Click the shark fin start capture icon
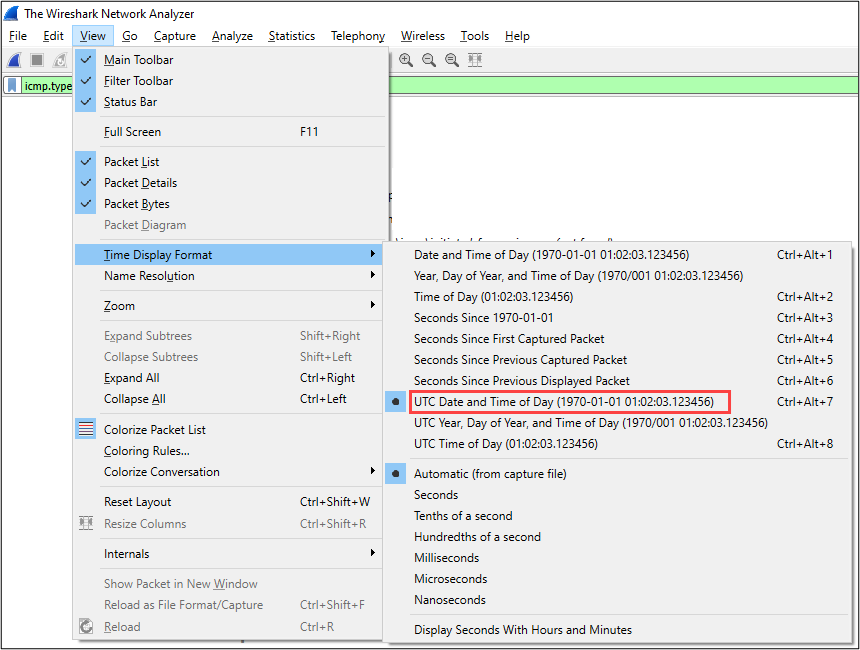The image size is (860, 650). coord(15,60)
